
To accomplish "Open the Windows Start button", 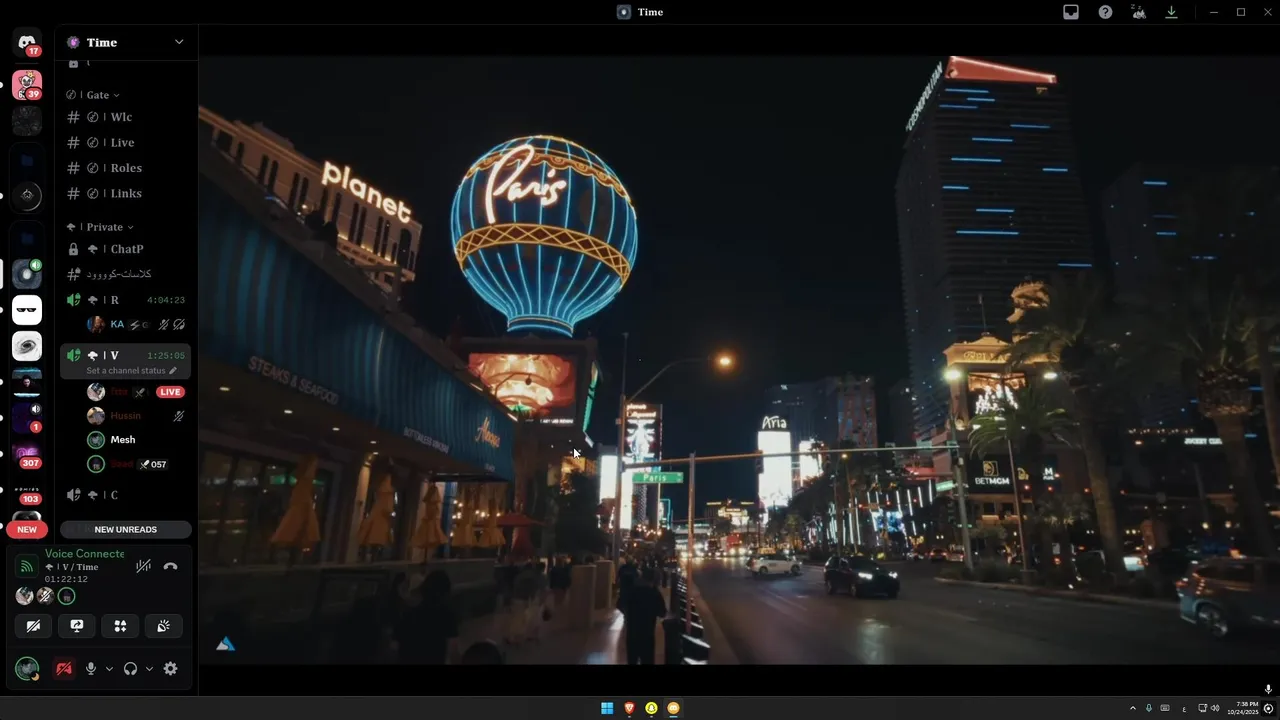I will pyautogui.click(x=607, y=708).
